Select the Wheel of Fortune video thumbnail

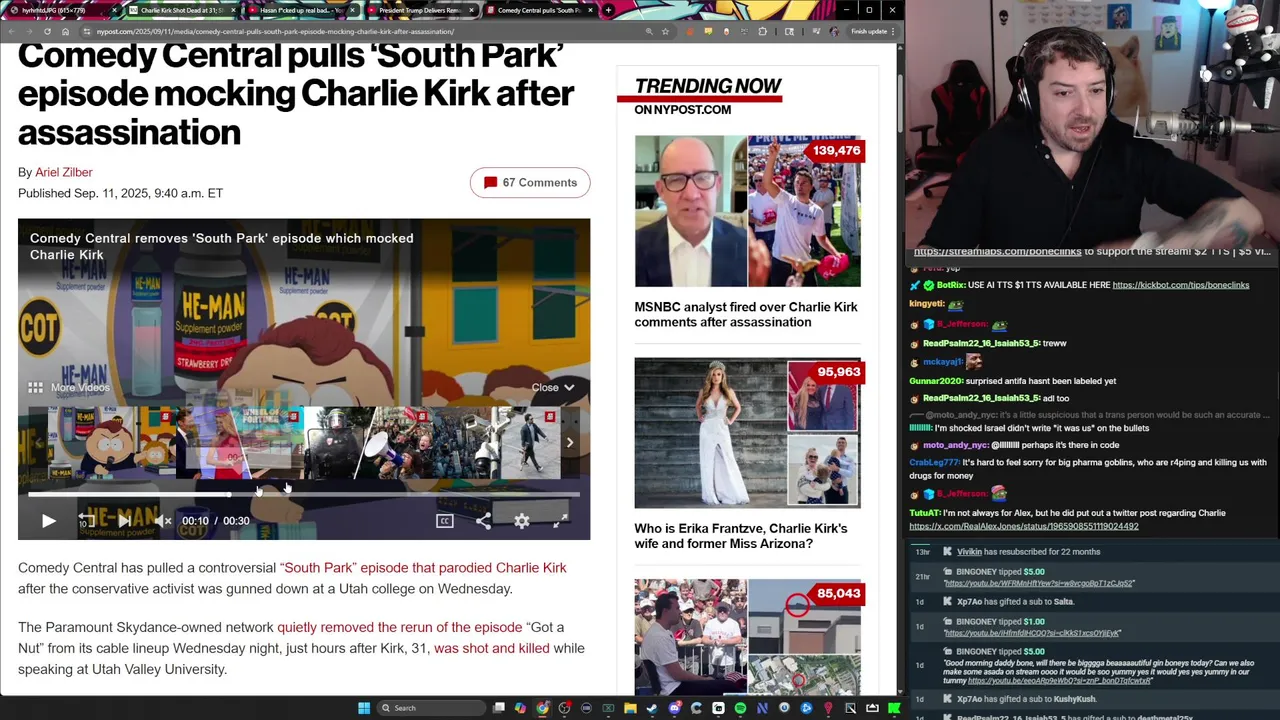[x=239, y=442]
